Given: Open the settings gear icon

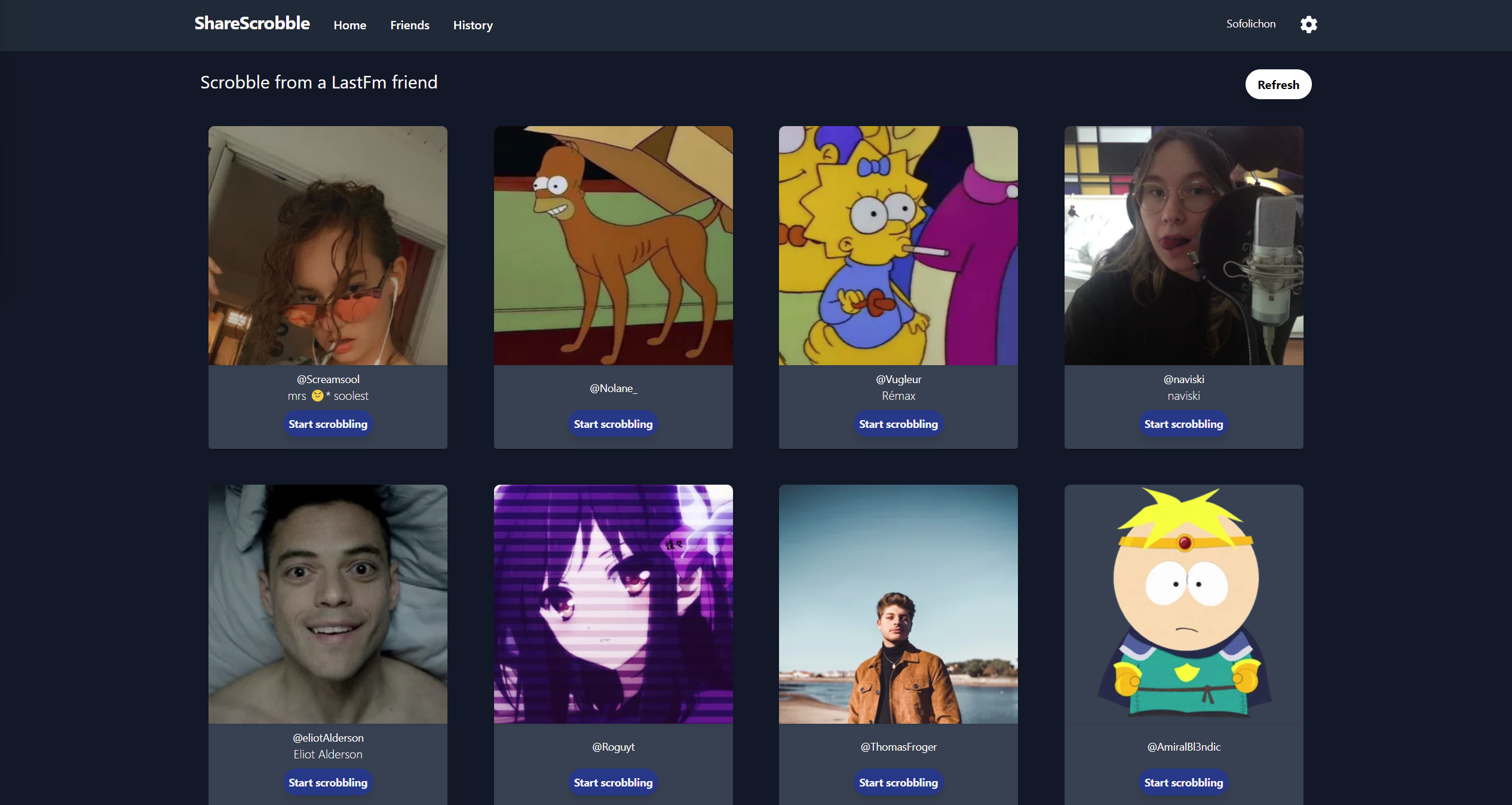Looking at the screenshot, I should 1308,25.
